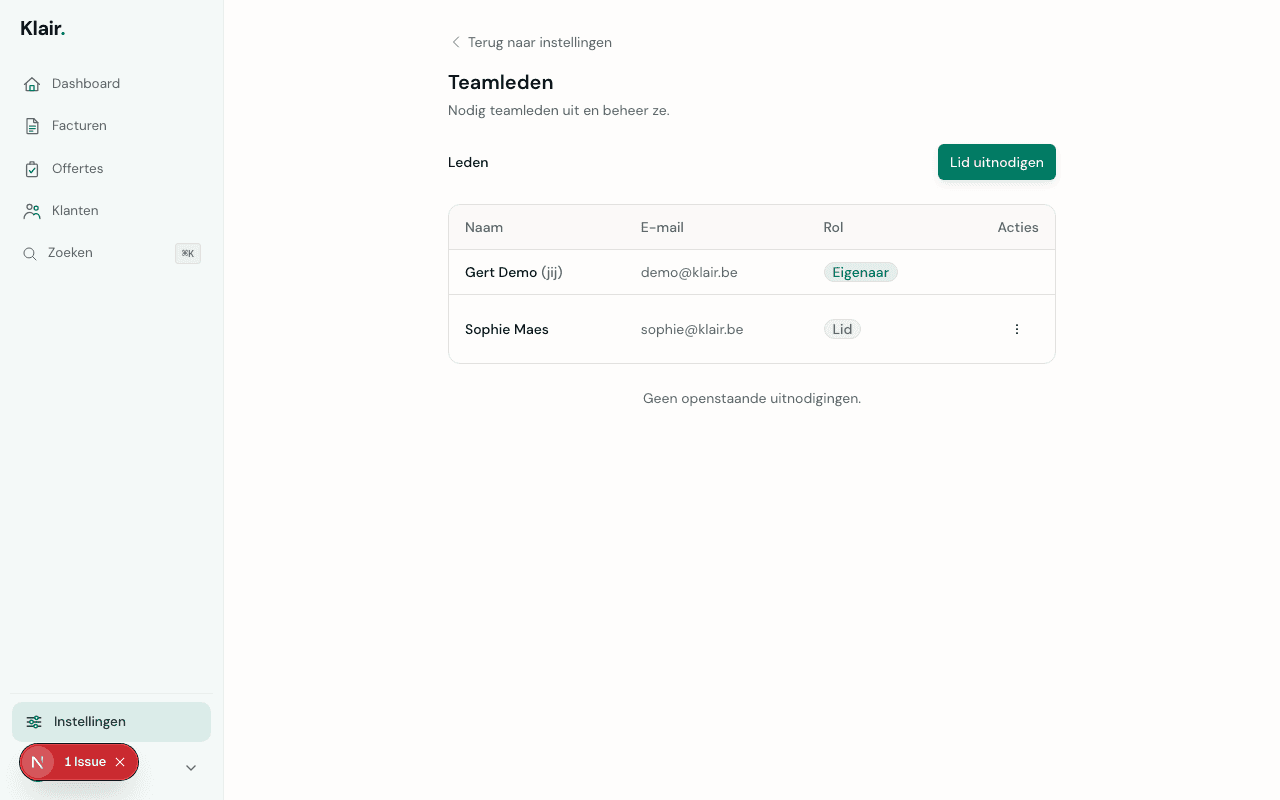Screen dimensions: 1280x800
Task: Click the ⌘K shortcut badge
Action: click(188, 254)
